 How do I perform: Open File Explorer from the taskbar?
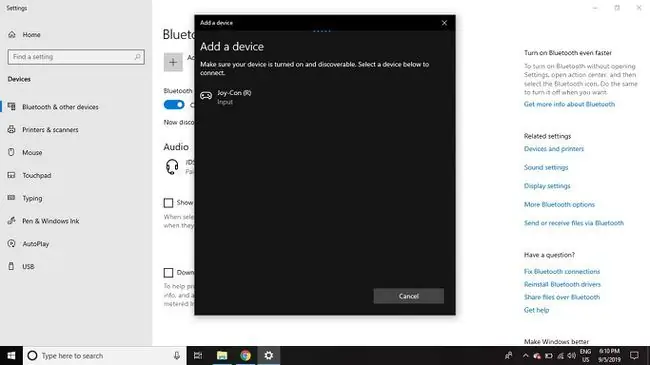pyautogui.click(x=222, y=355)
